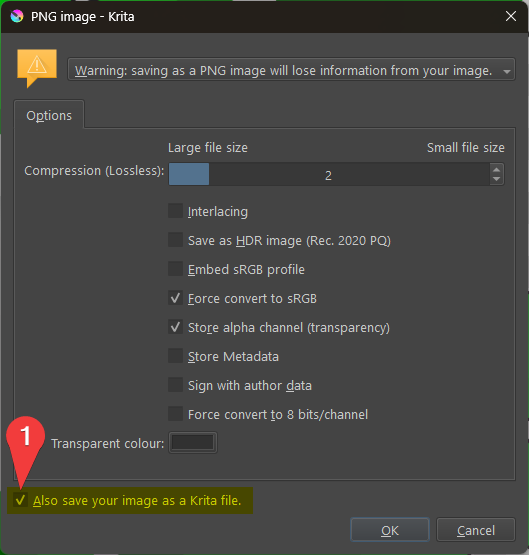This screenshot has height=555, width=529.
Task: Decrease compression value with down arrow
Action: (x=496, y=179)
